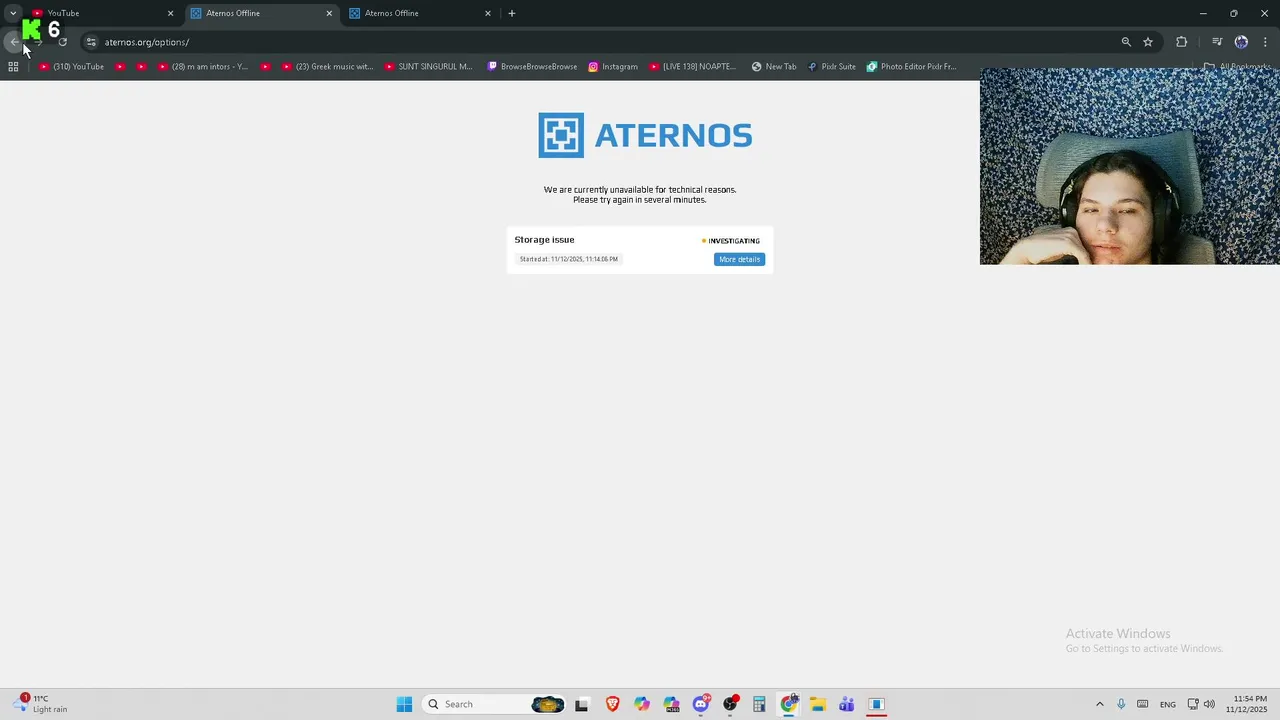Open the weather widget showing Light rain
This screenshot has height=720, width=1280.
pos(42,704)
